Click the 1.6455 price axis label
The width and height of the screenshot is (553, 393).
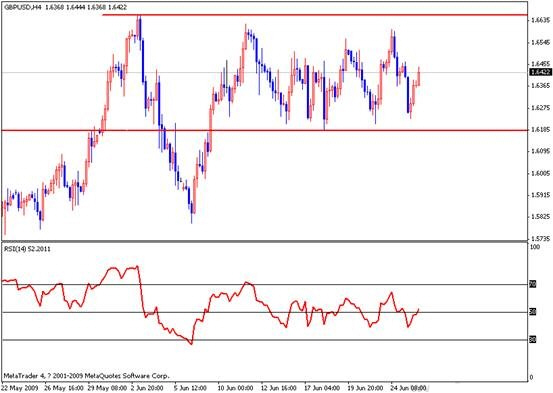point(540,64)
